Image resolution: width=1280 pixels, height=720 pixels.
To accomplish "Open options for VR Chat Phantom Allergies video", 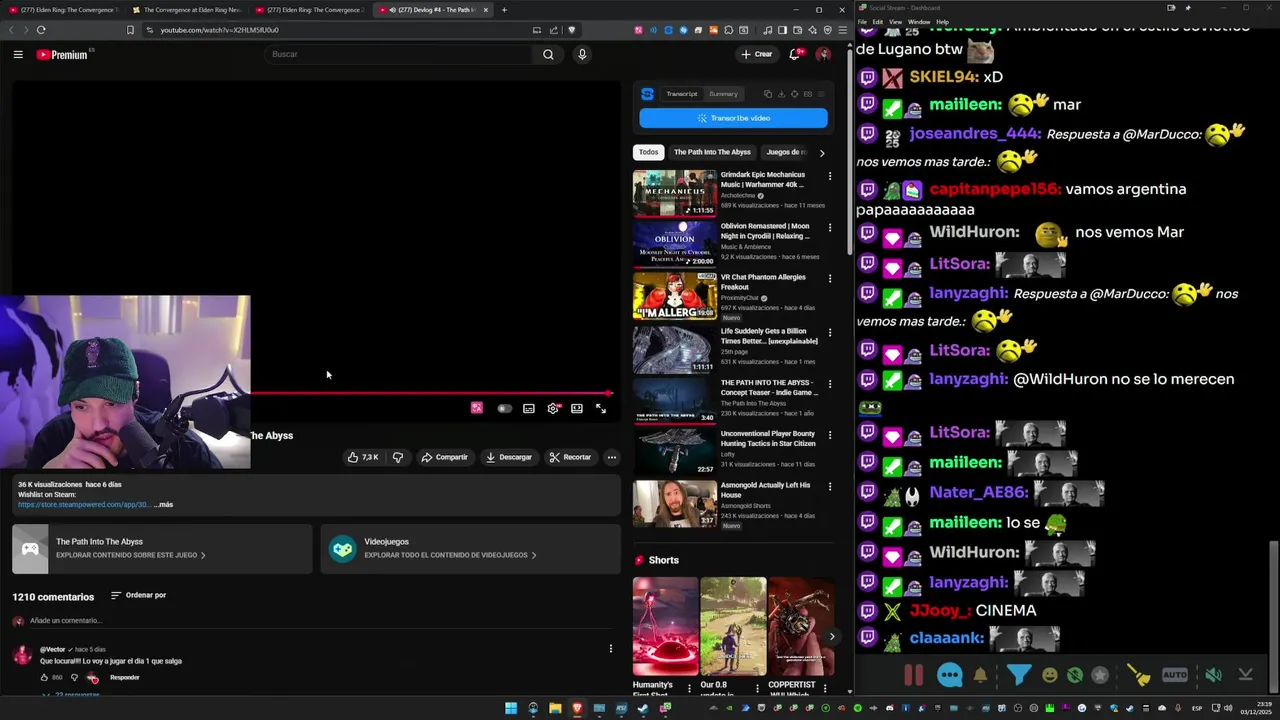I will point(829,278).
